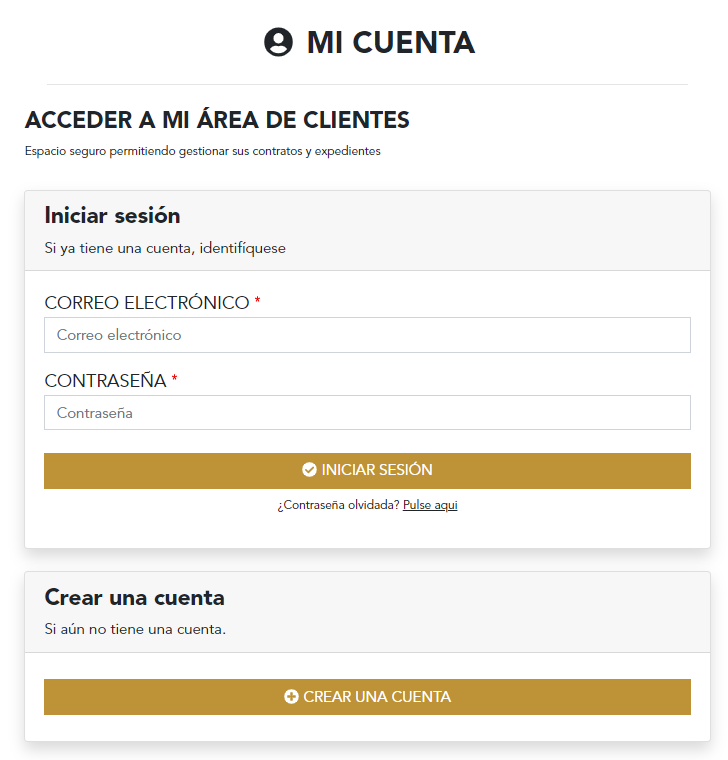Click the 'Si ya tiene una cuenta' text
728x760 pixels.
click(165, 248)
